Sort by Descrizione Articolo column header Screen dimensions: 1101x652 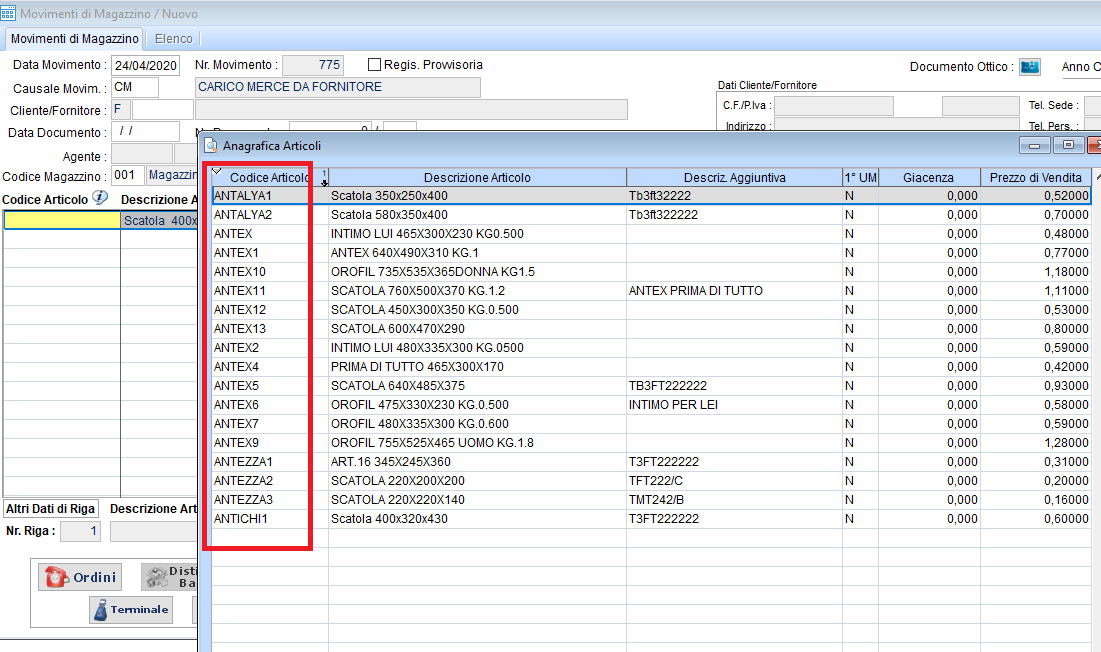(477, 178)
